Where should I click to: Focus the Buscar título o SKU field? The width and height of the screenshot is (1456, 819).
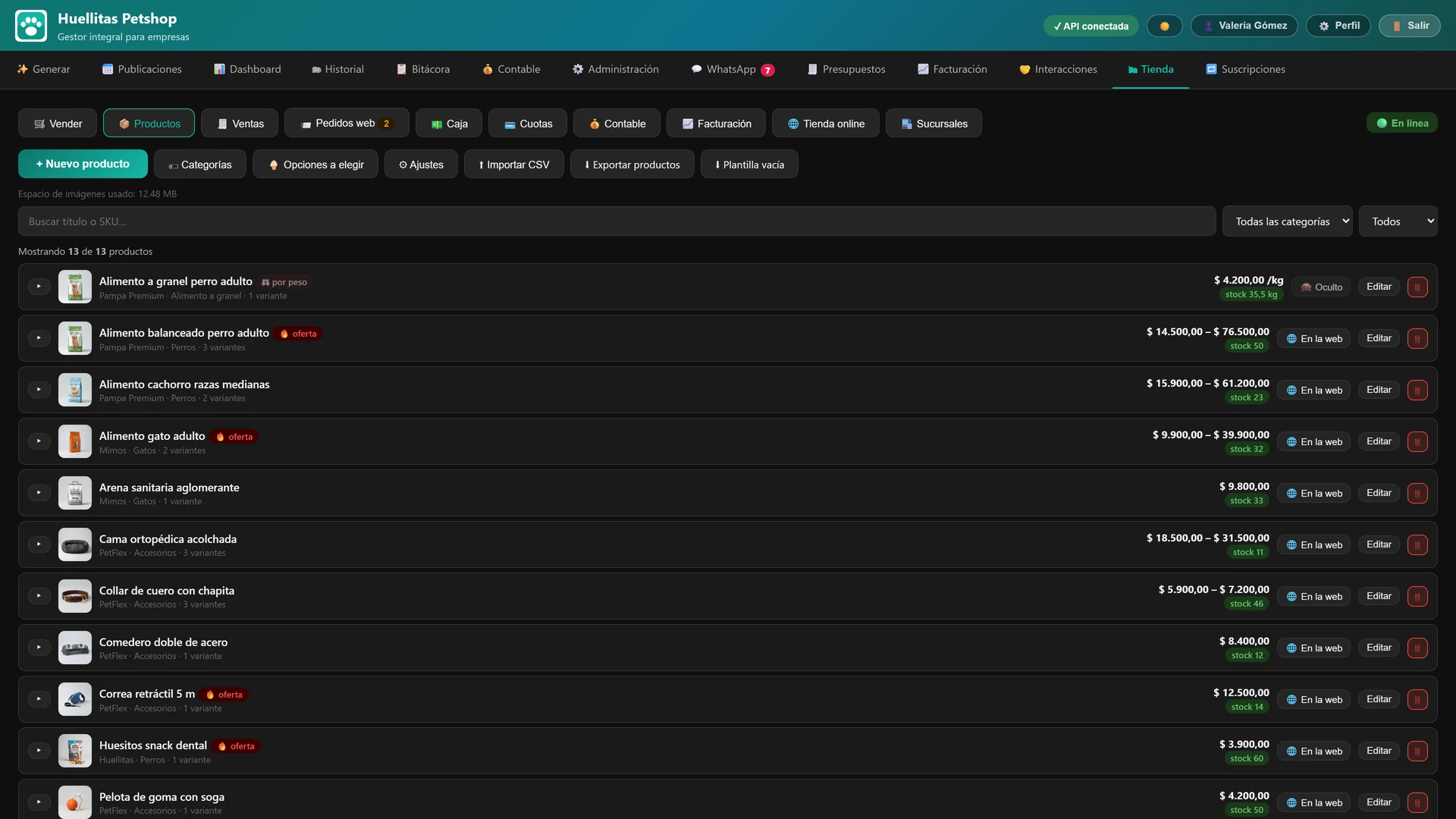pyautogui.click(x=617, y=221)
